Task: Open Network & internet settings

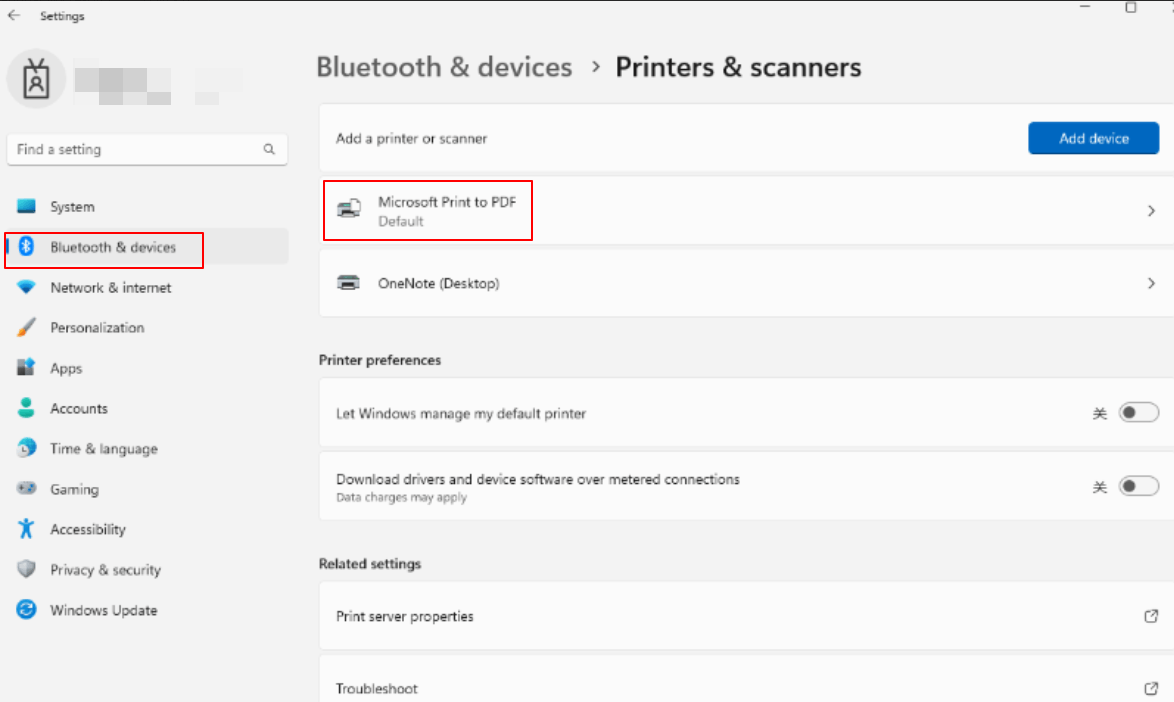Action: [147, 287]
